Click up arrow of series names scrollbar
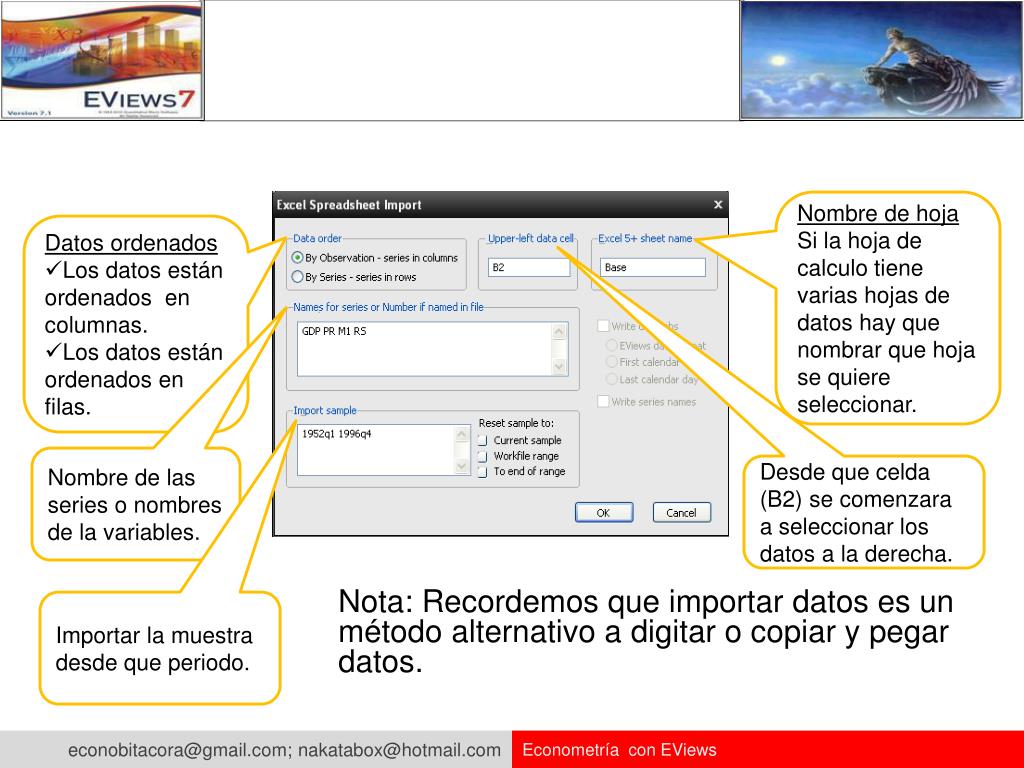 click(x=560, y=332)
